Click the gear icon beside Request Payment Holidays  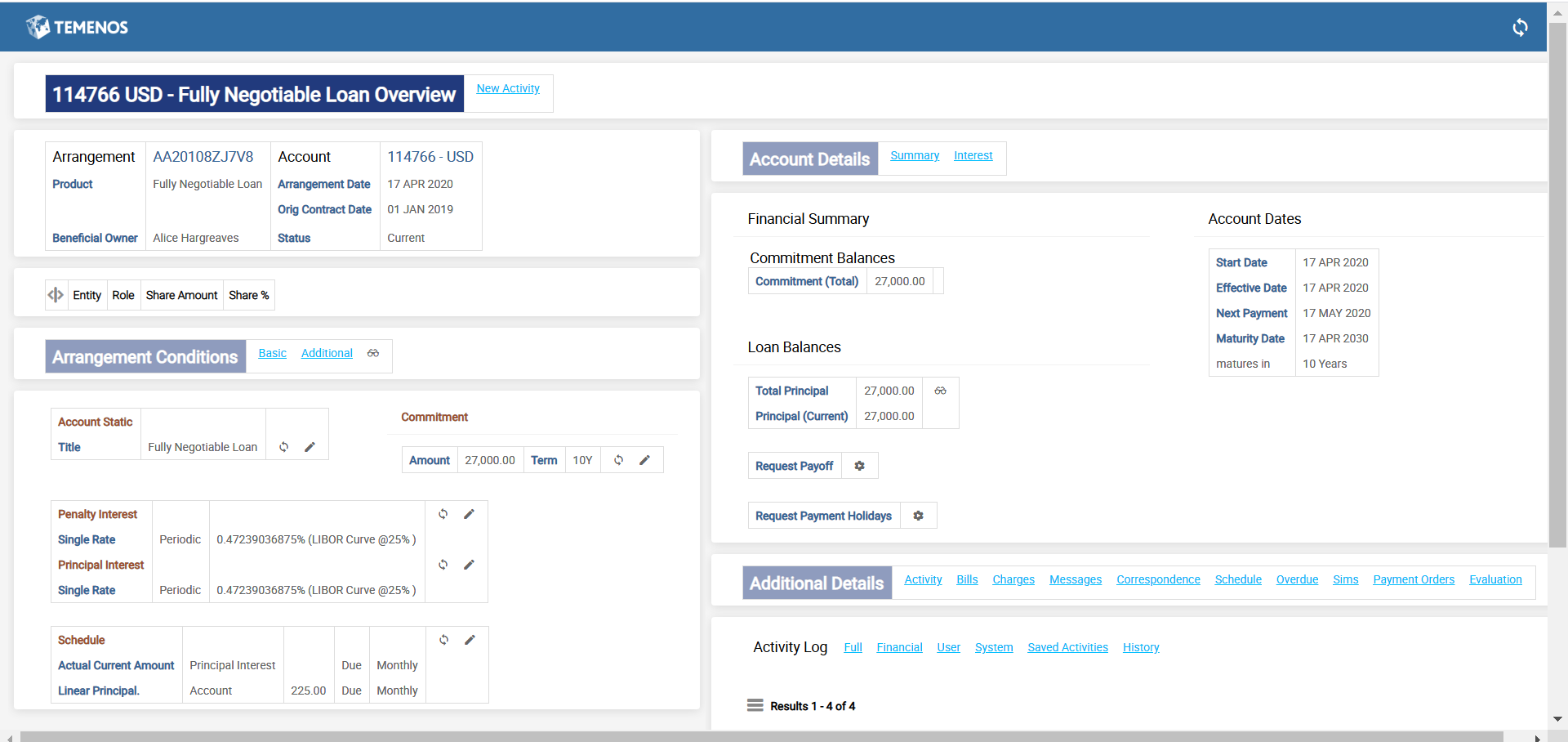pyautogui.click(x=918, y=516)
